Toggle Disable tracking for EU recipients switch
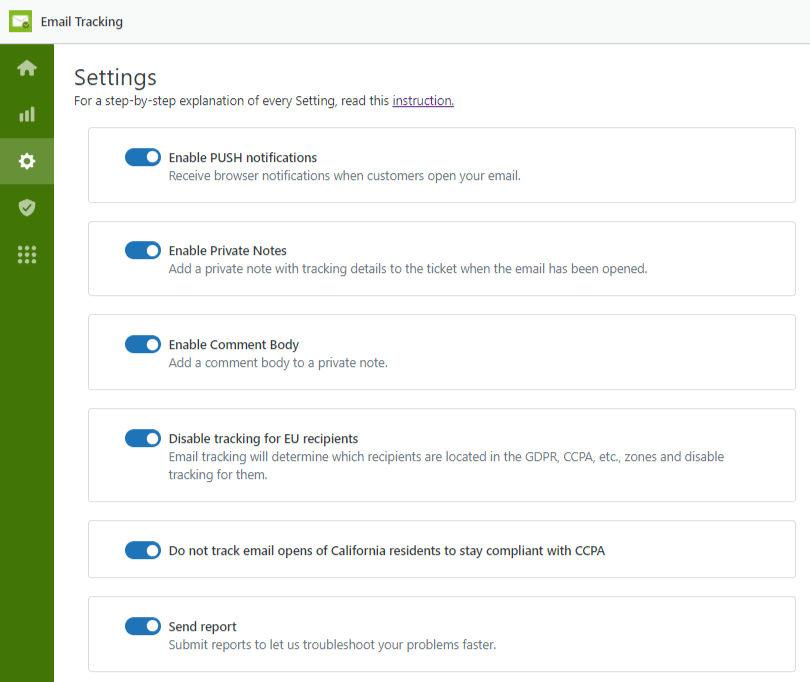The width and height of the screenshot is (810, 682). click(x=143, y=438)
